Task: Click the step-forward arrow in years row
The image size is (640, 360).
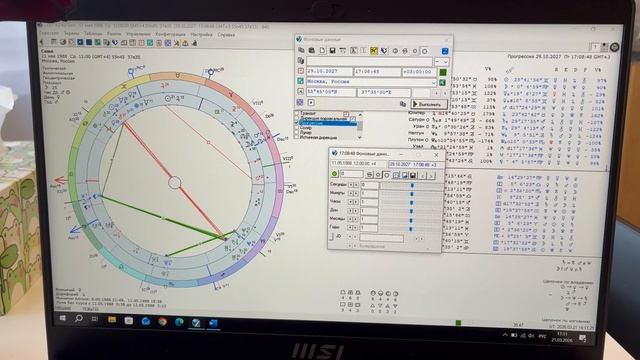Action: point(356,227)
